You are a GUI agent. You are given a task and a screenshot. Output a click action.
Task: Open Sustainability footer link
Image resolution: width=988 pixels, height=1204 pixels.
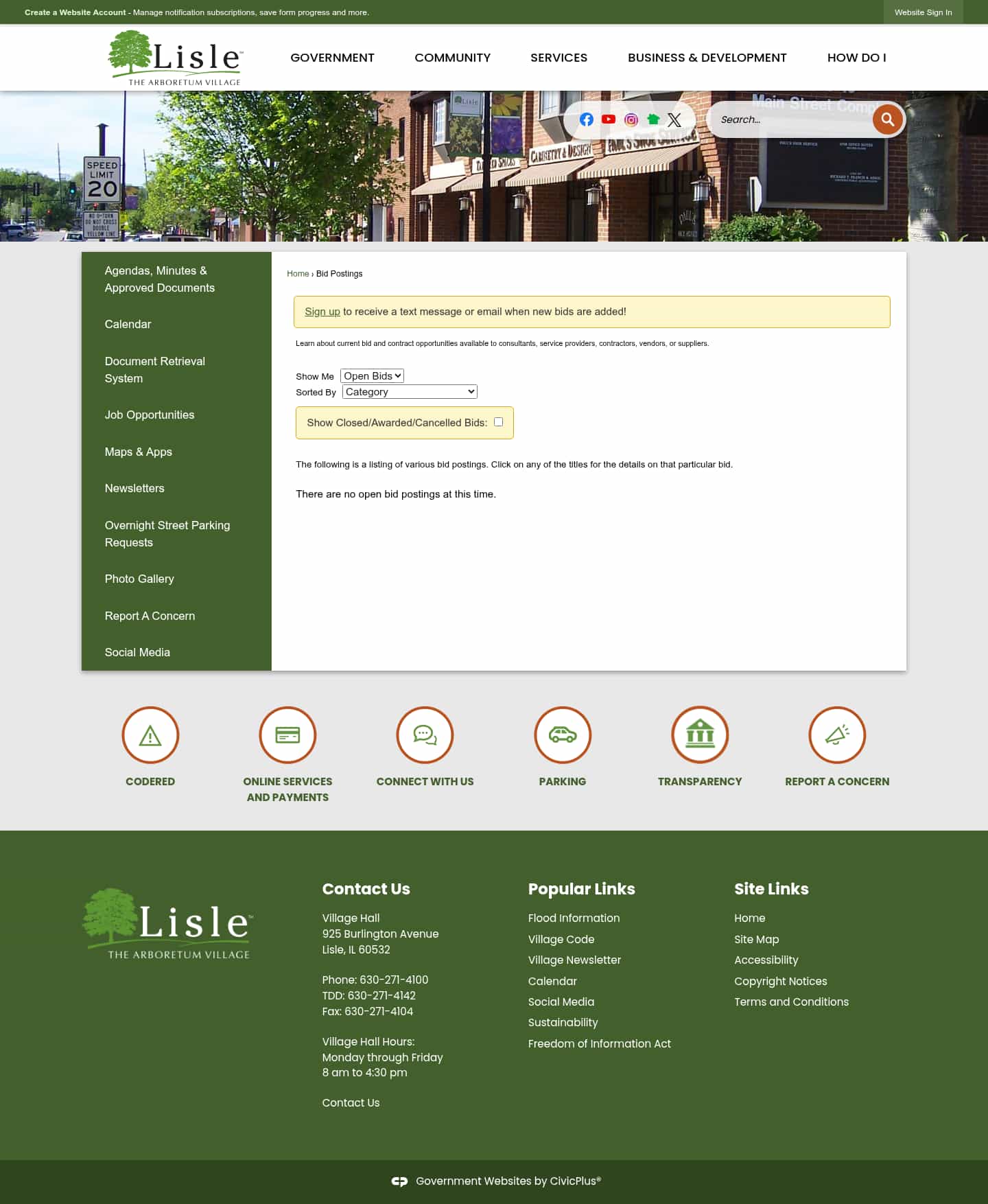click(563, 1023)
